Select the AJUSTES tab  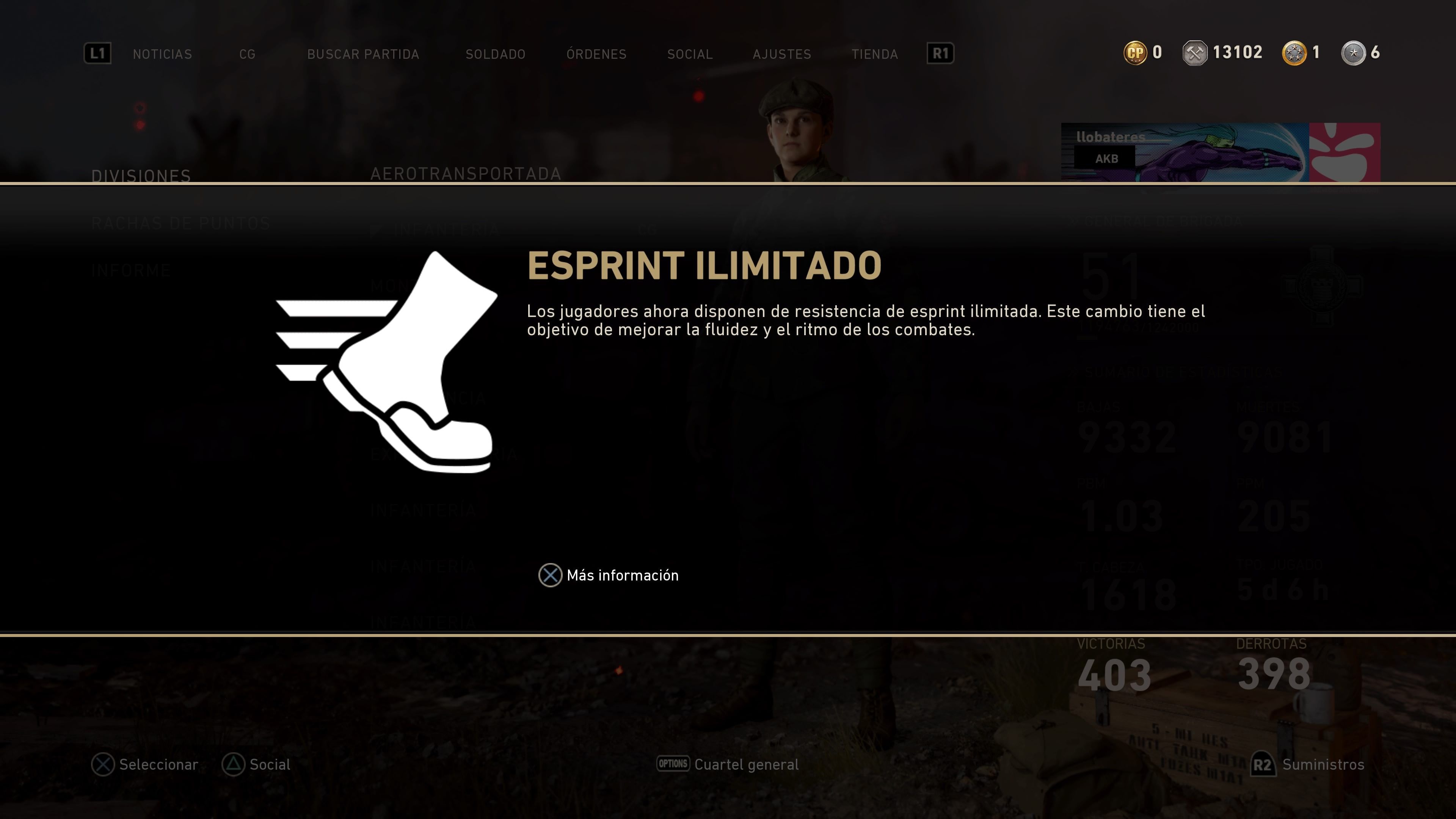pos(782,54)
